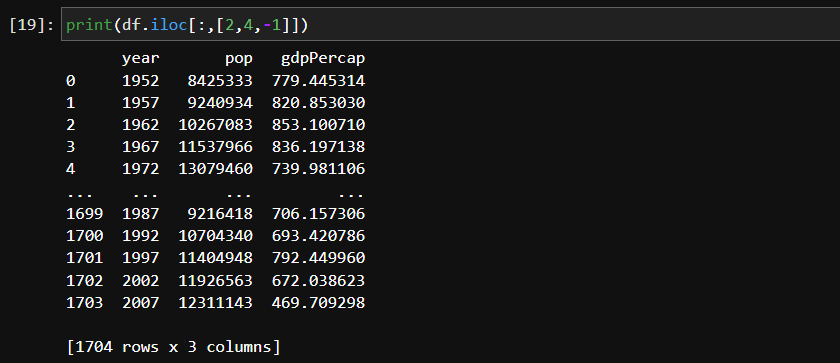The height and width of the screenshot is (363, 840).
Task: Click the row index 1700
Action: [85, 236]
